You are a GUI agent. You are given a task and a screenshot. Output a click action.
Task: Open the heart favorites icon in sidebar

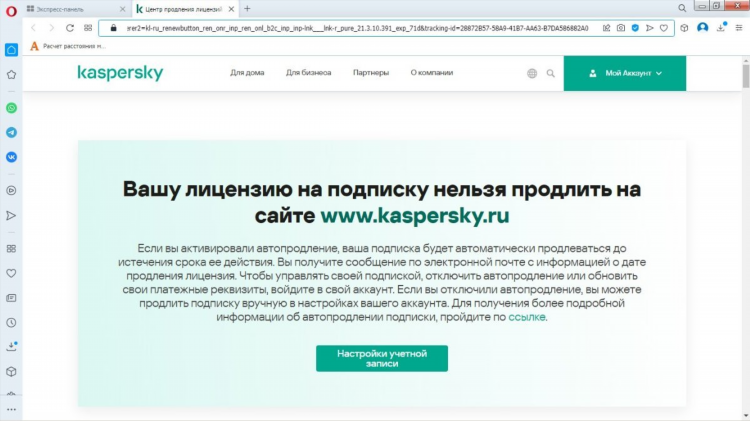[x=11, y=273]
